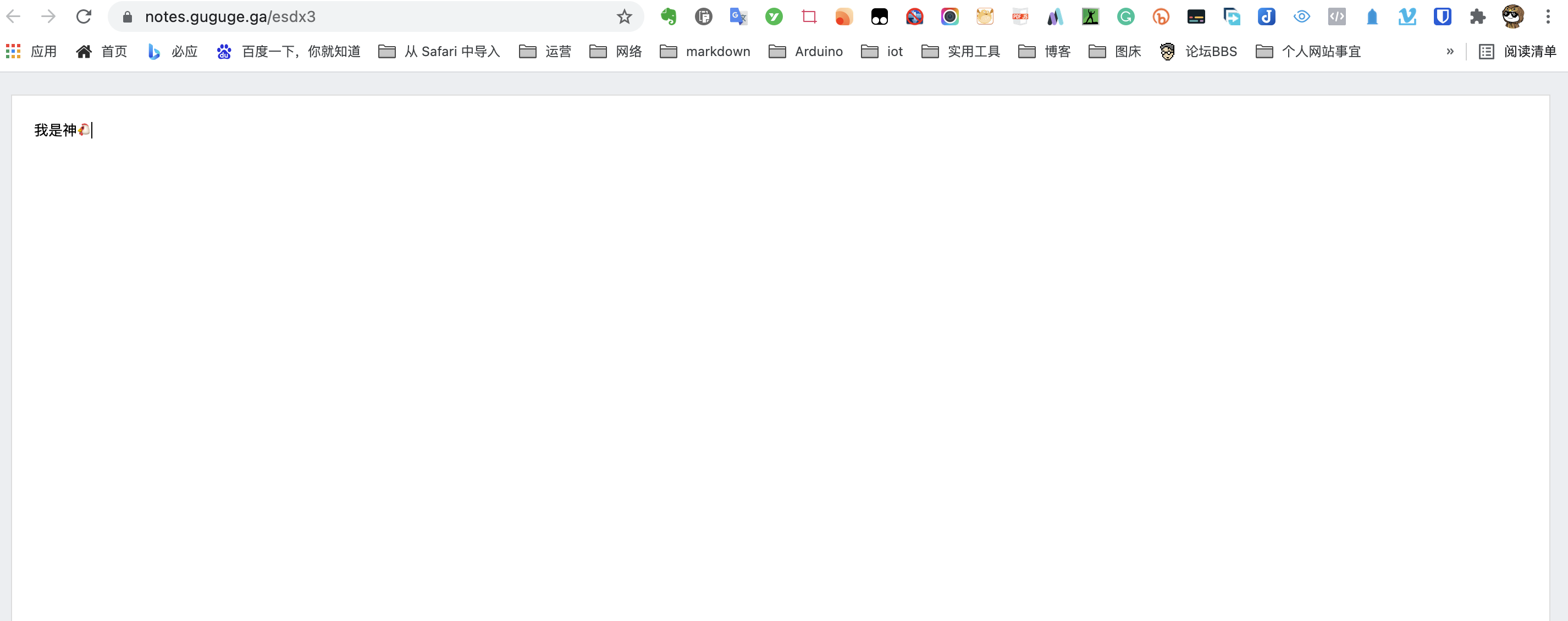This screenshot has width=1568, height=621.
Task: Open the 实用工具 bookmark folder
Action: click(960, 52)
